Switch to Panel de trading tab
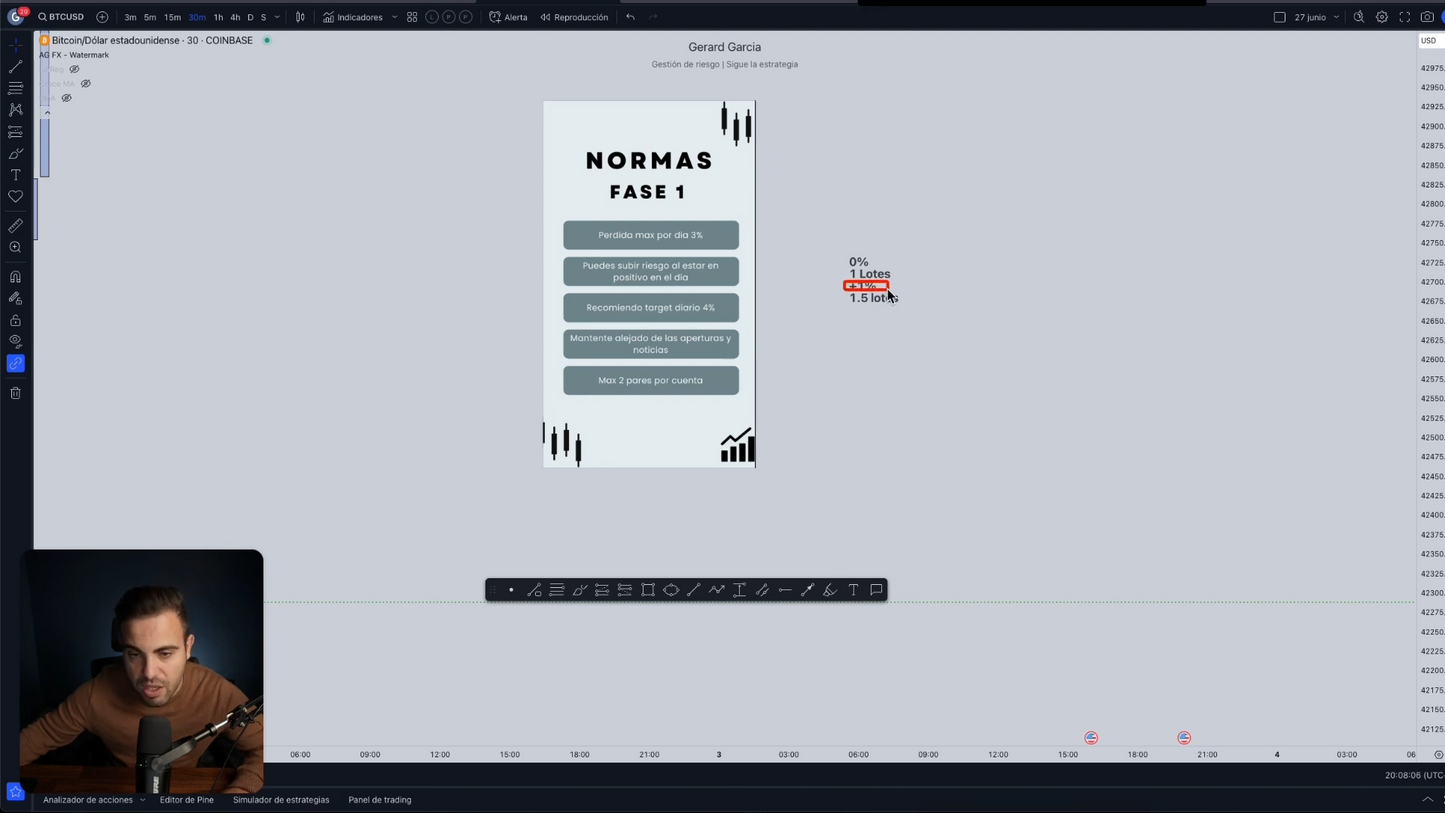The width and height of the screenshot is (1445, 813). click(379, 800)
